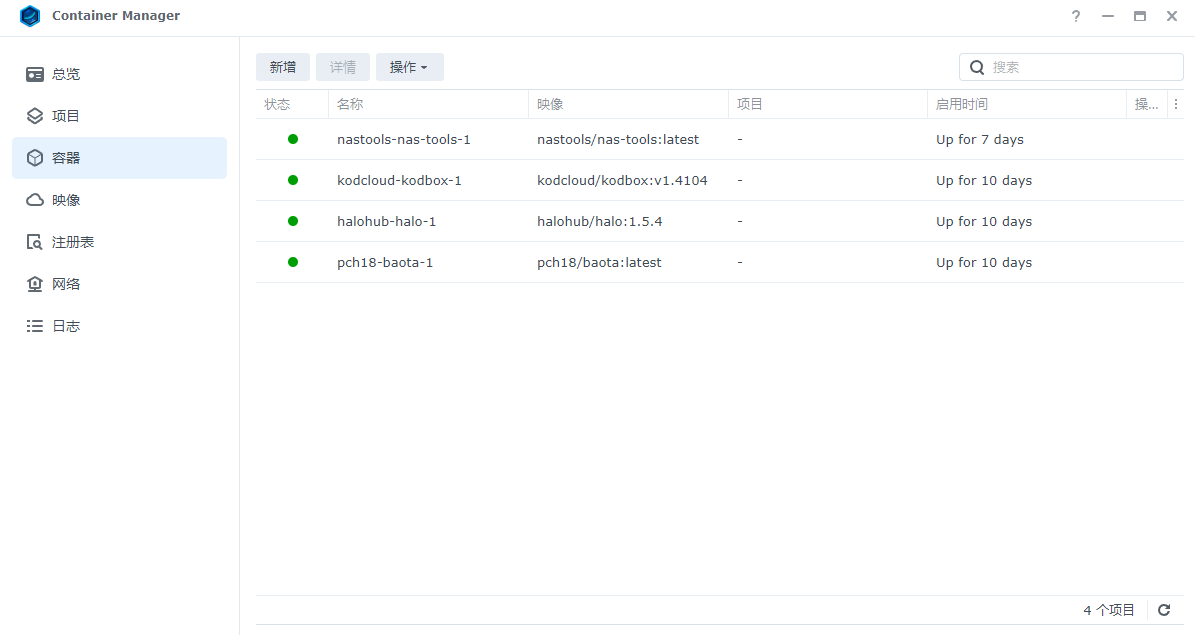Select the pch18-baota-1 container name

[x=385, y=263]
